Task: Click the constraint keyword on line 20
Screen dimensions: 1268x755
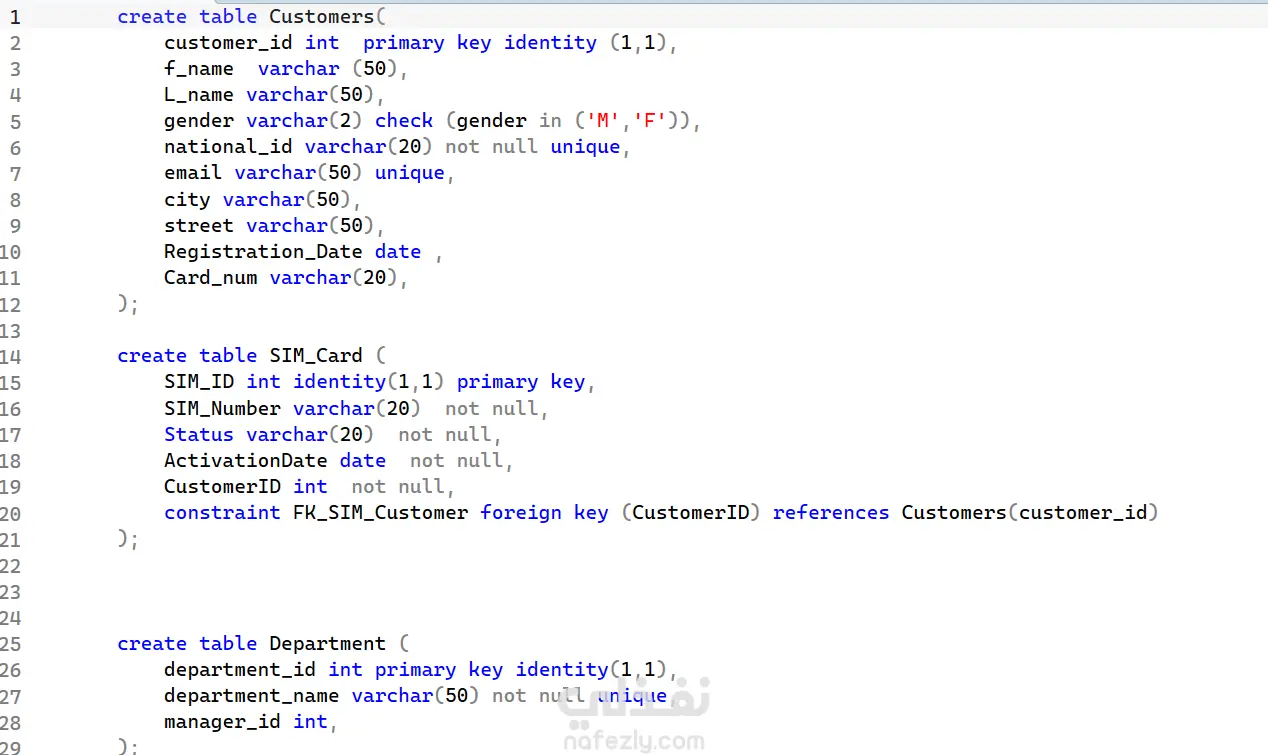Action: (223, 512)
